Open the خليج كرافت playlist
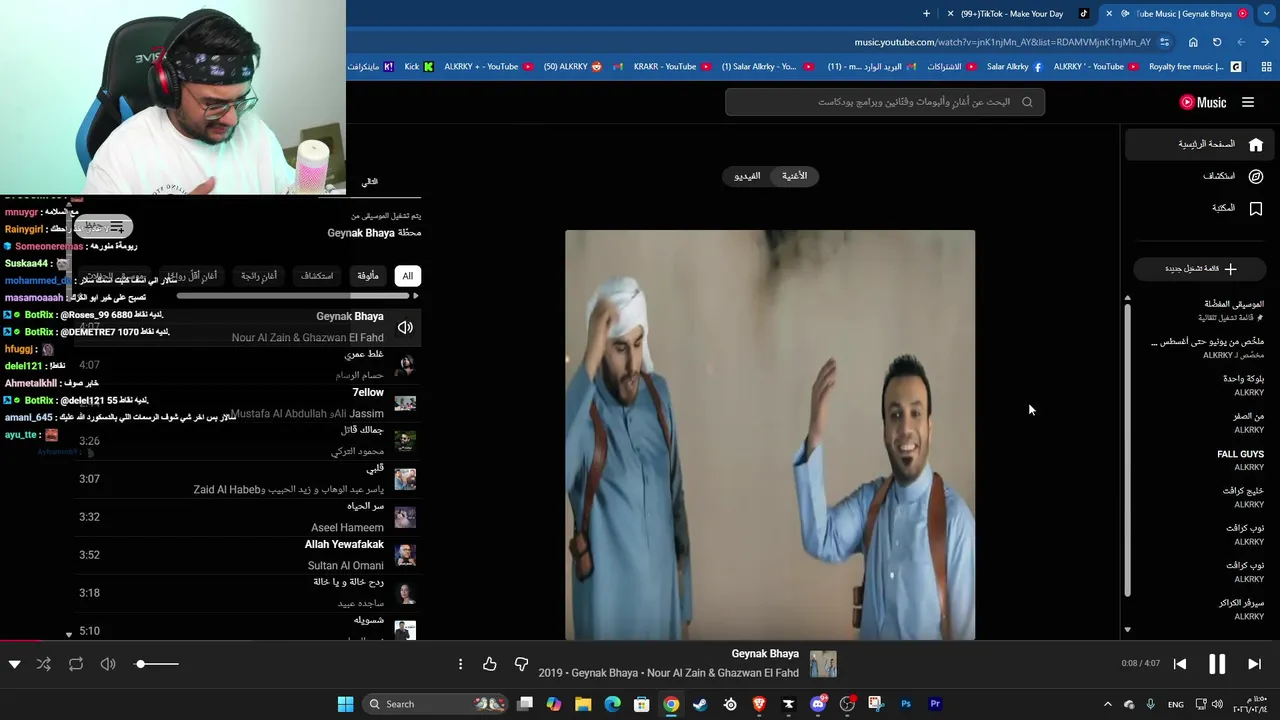The width and height of the screenshot is (1280, 720). 1200,497
